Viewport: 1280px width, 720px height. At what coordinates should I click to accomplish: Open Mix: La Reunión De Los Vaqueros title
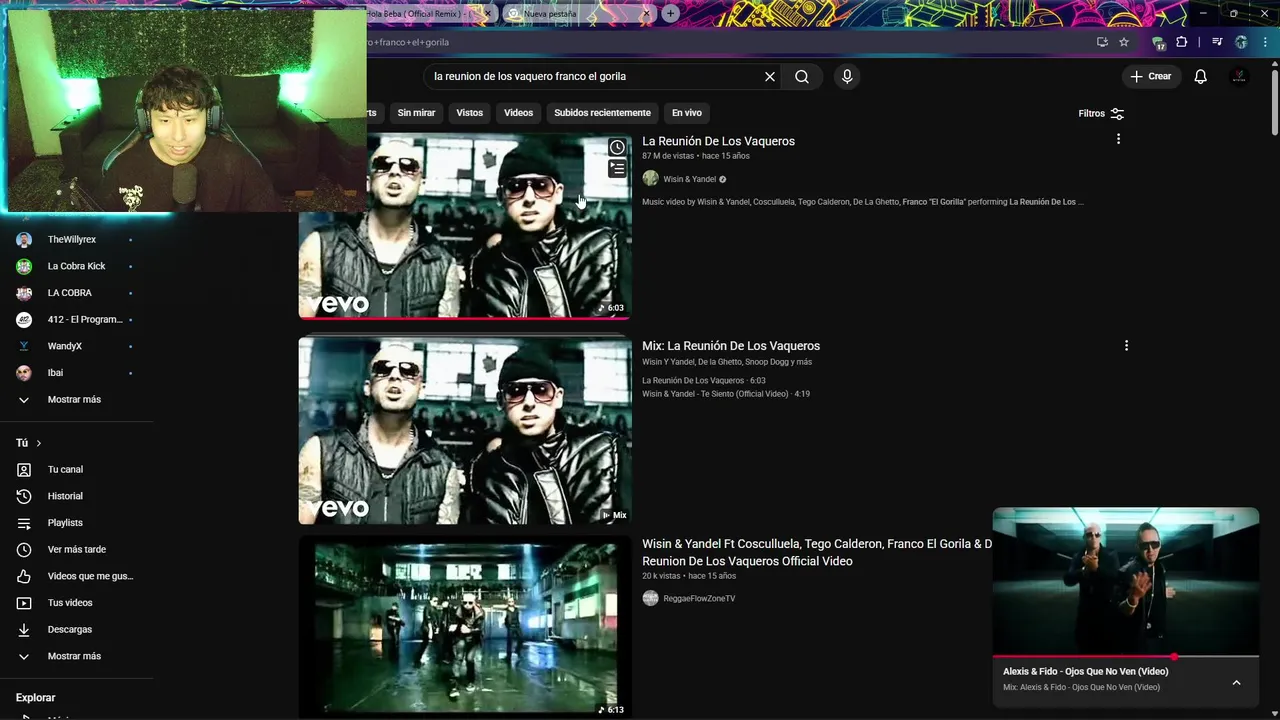tap(731, 346)
